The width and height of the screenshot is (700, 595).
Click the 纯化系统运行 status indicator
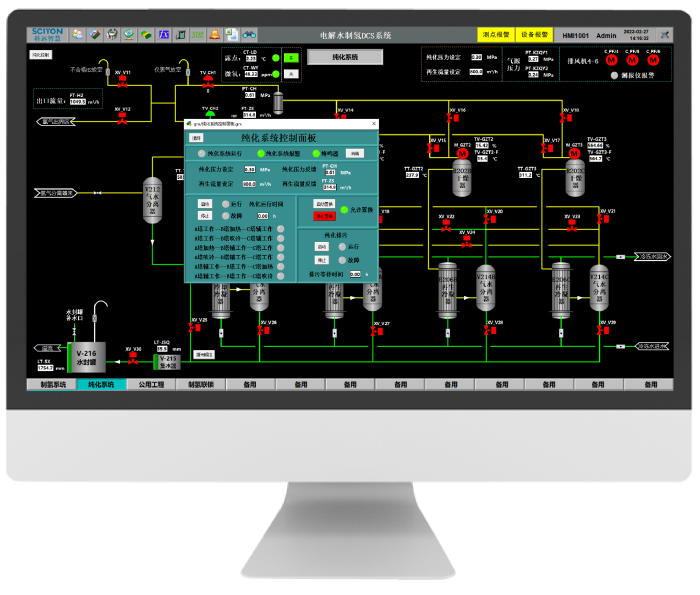[x=203, y=153]
